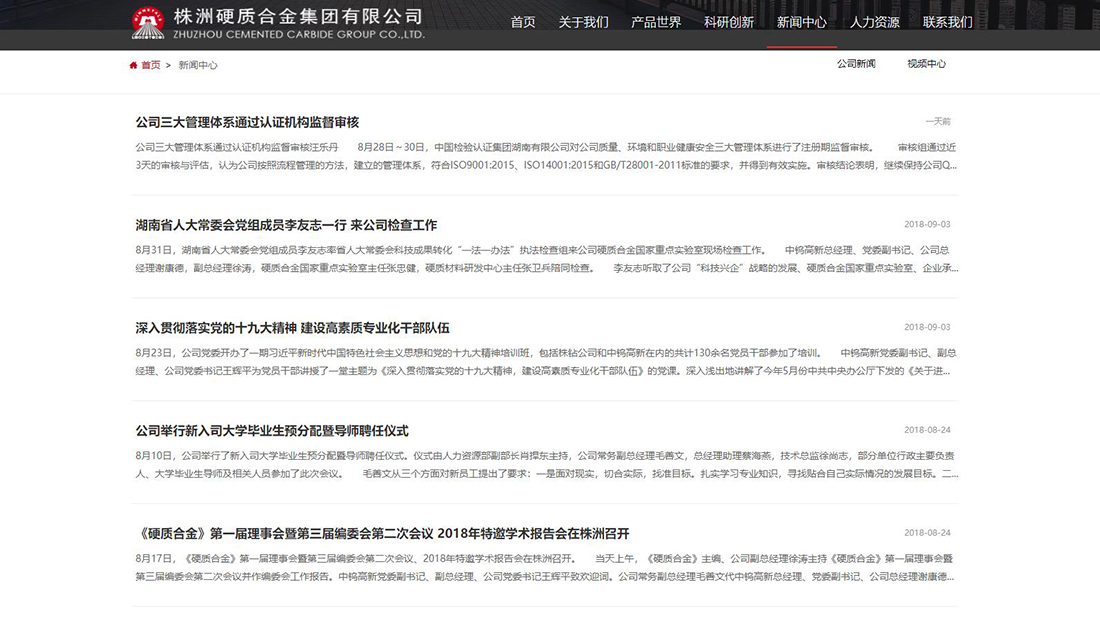
Task: Switch to the 公司新闻 sub-tab
Action: pos(856,64)
